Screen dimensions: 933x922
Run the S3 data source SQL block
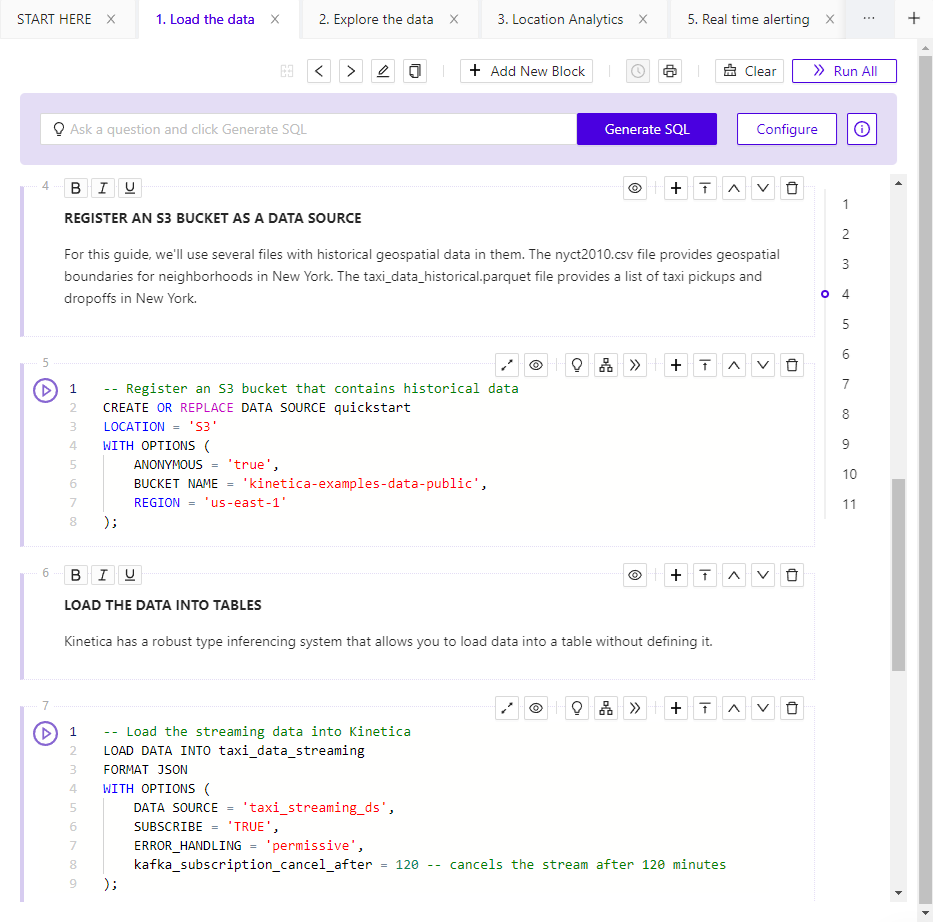pyautogui.click(x=45, y=390)
